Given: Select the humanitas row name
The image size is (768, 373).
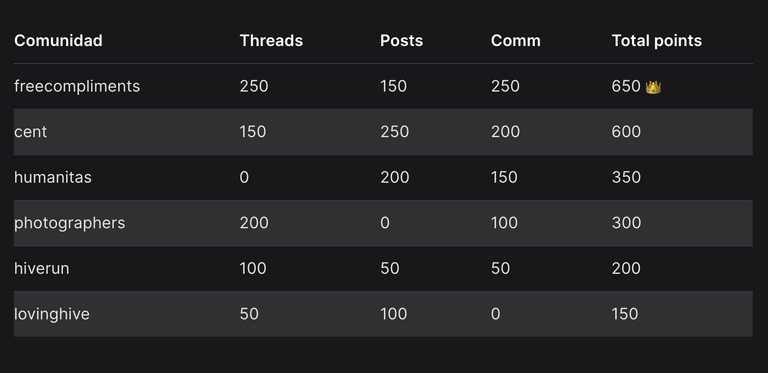Looking at the screenshot, I should click(x=53, y=177).
